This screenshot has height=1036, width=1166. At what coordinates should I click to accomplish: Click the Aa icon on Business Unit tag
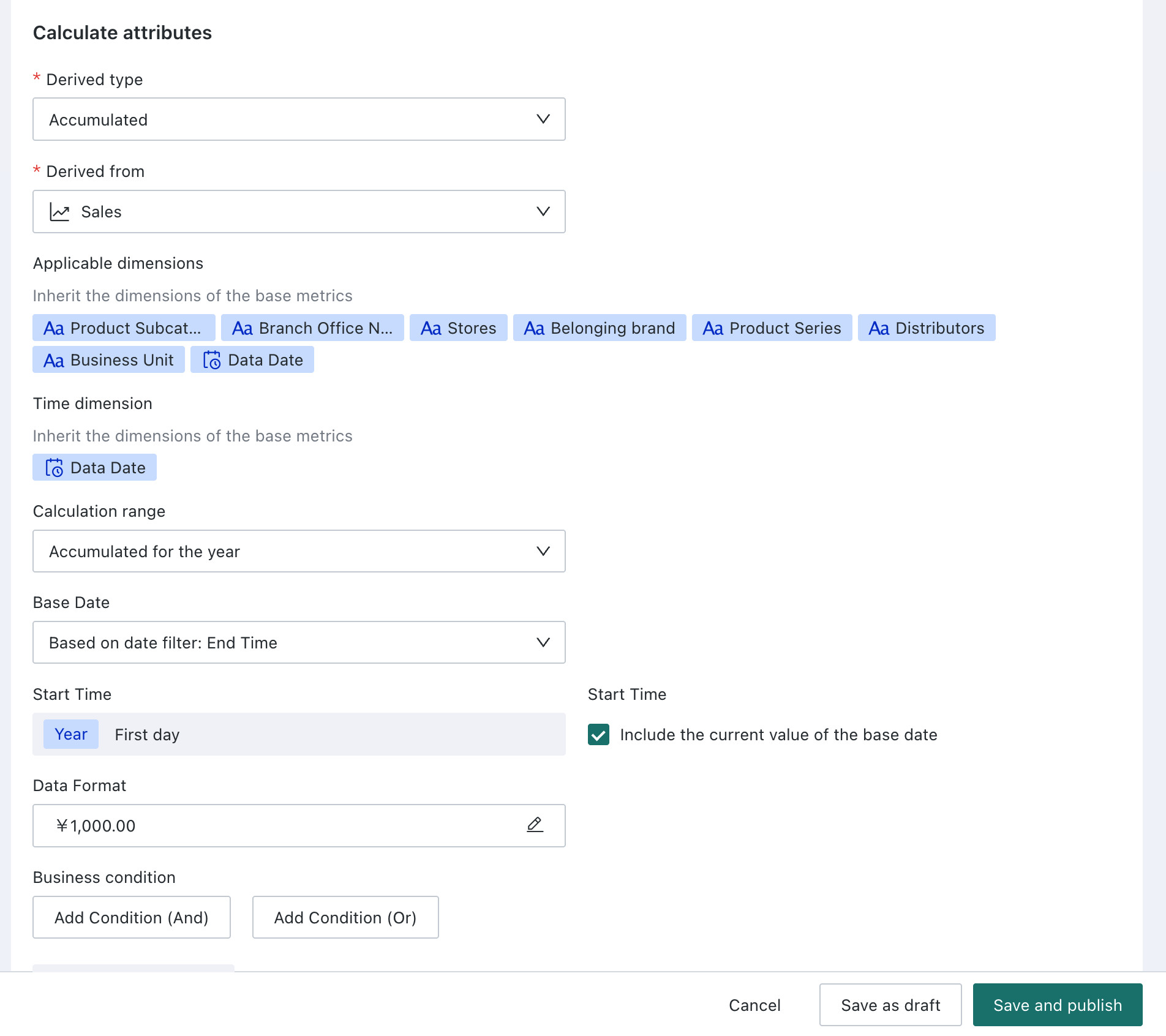point(54,360)
